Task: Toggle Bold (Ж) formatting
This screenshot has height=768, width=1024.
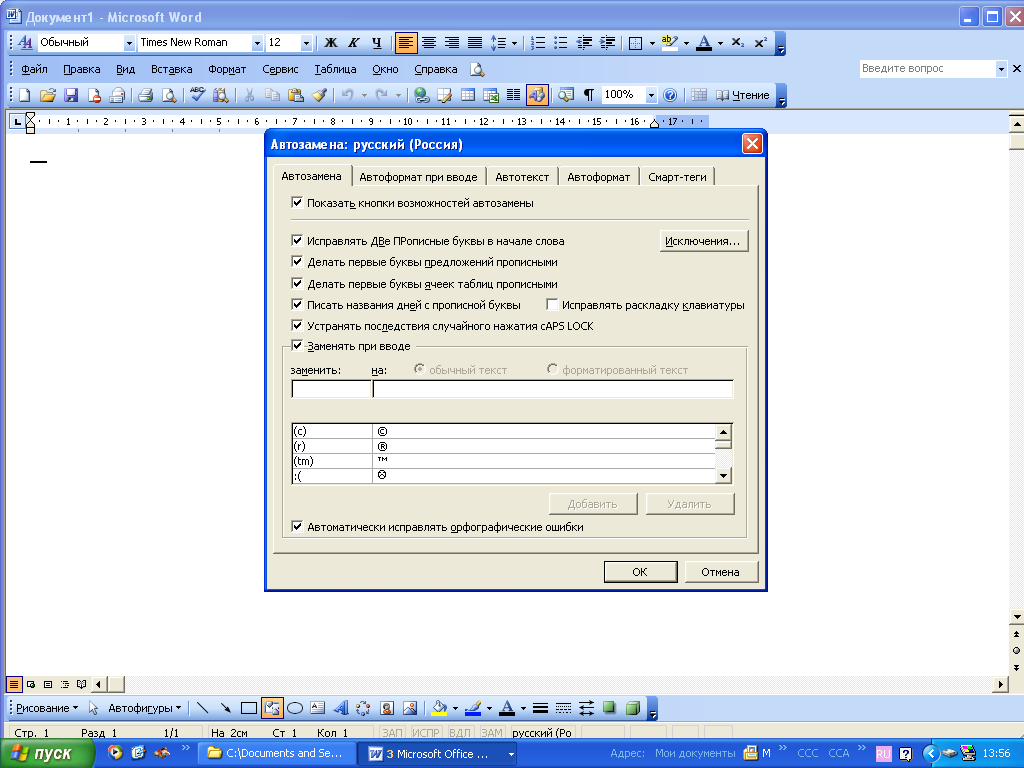Action: [x=331, y=43]
